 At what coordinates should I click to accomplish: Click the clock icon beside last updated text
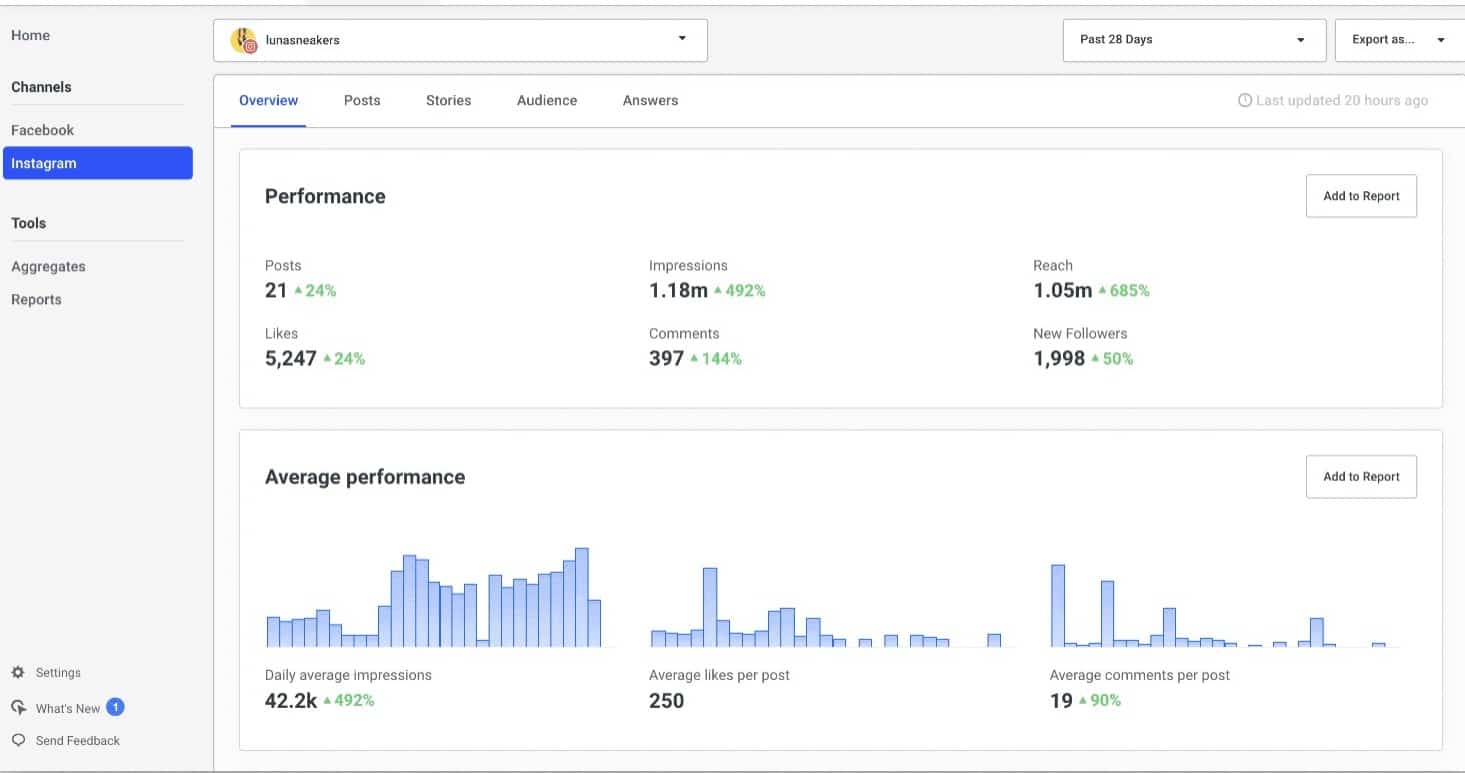(x=1244, y=100)
